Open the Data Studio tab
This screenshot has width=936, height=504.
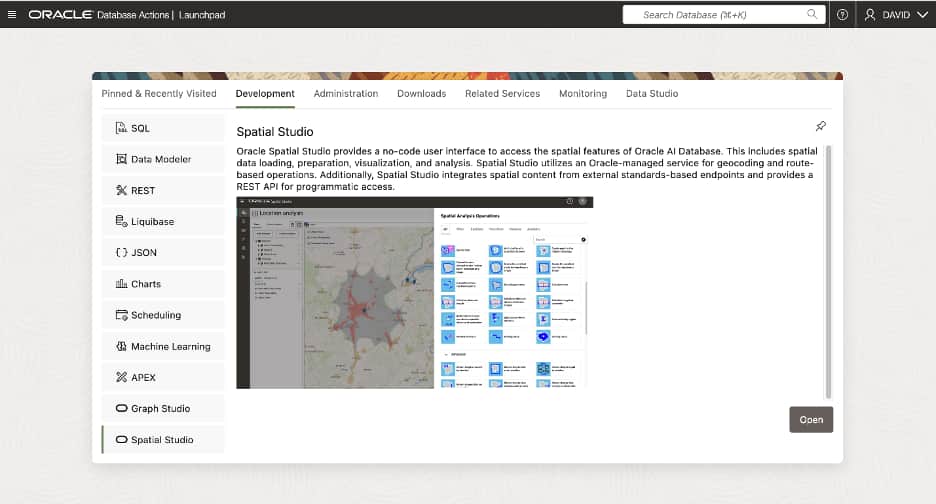(652, 93)
